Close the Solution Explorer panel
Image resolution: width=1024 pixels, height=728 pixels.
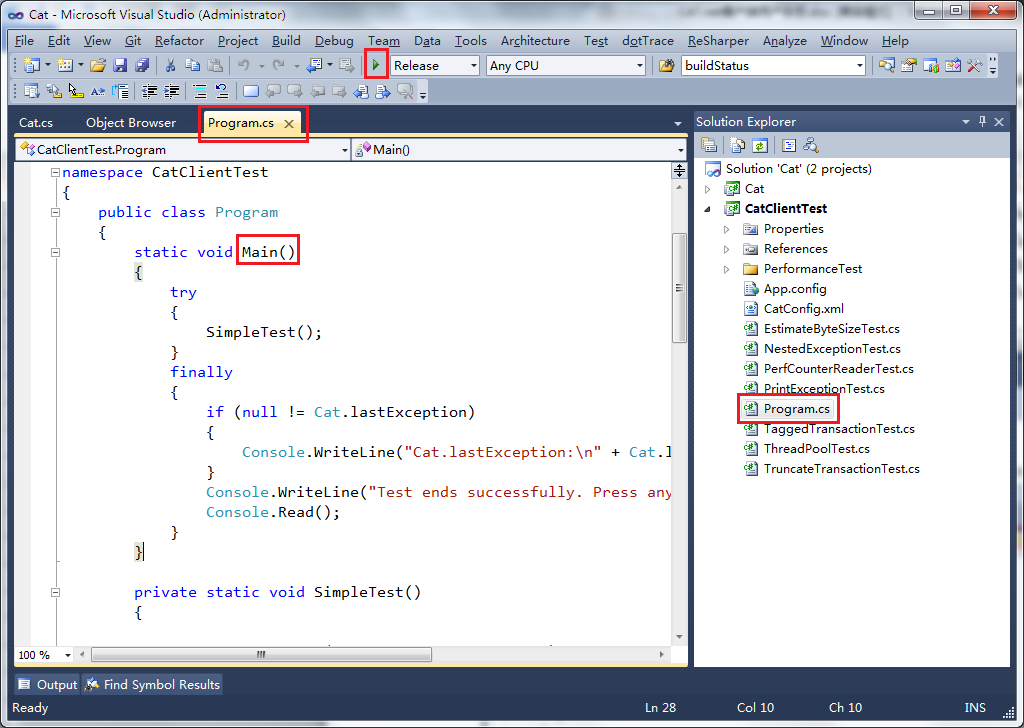999,121
